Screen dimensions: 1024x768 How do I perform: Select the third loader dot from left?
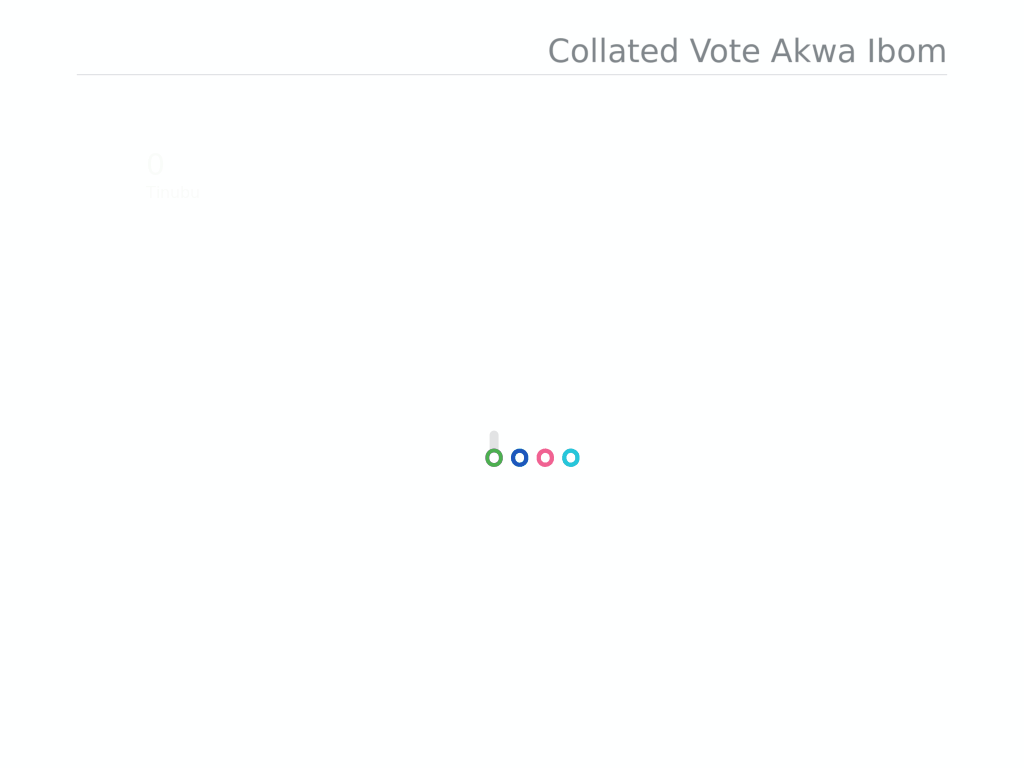tap(545, 458)
